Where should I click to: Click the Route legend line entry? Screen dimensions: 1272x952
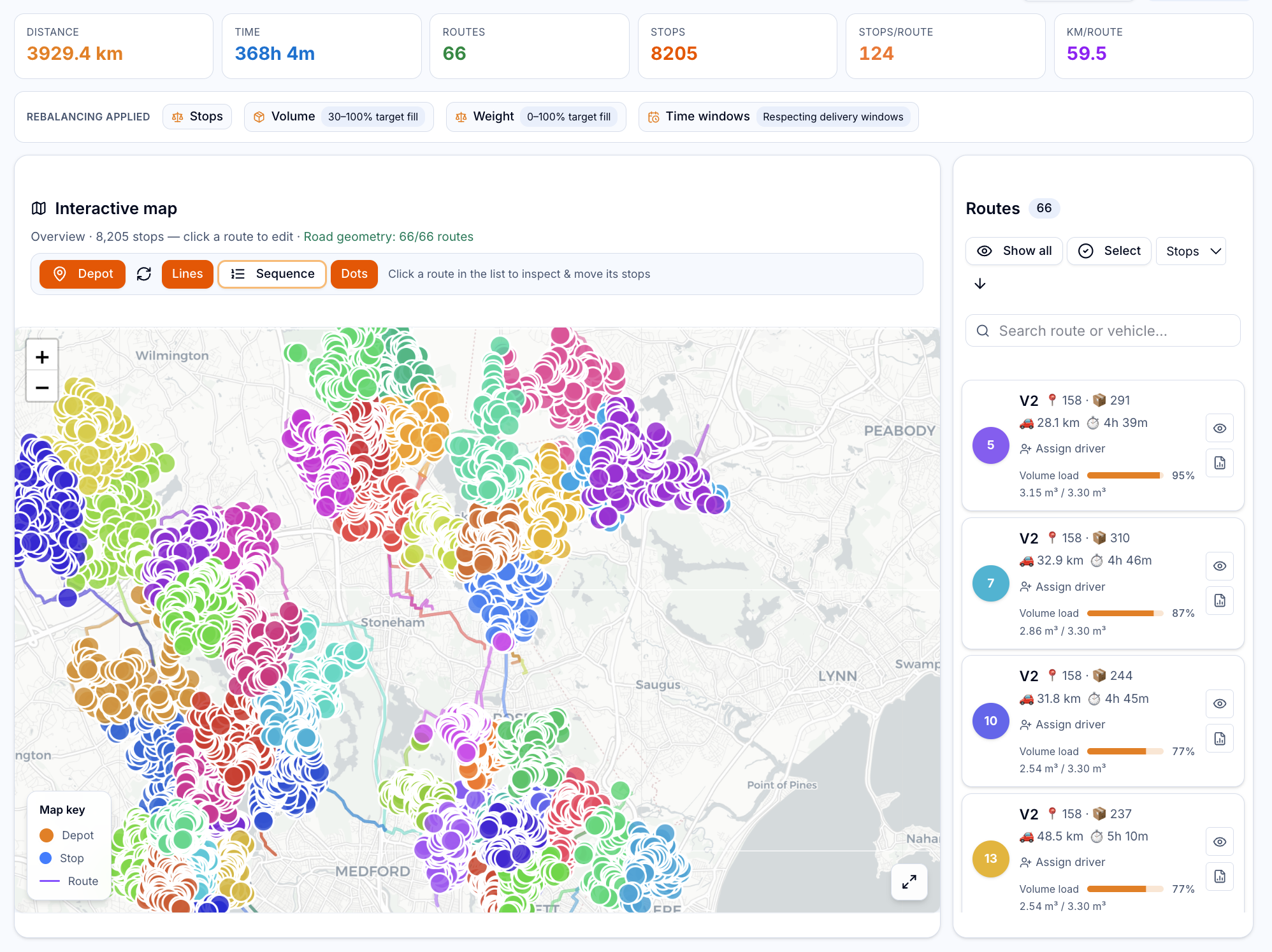69,881
